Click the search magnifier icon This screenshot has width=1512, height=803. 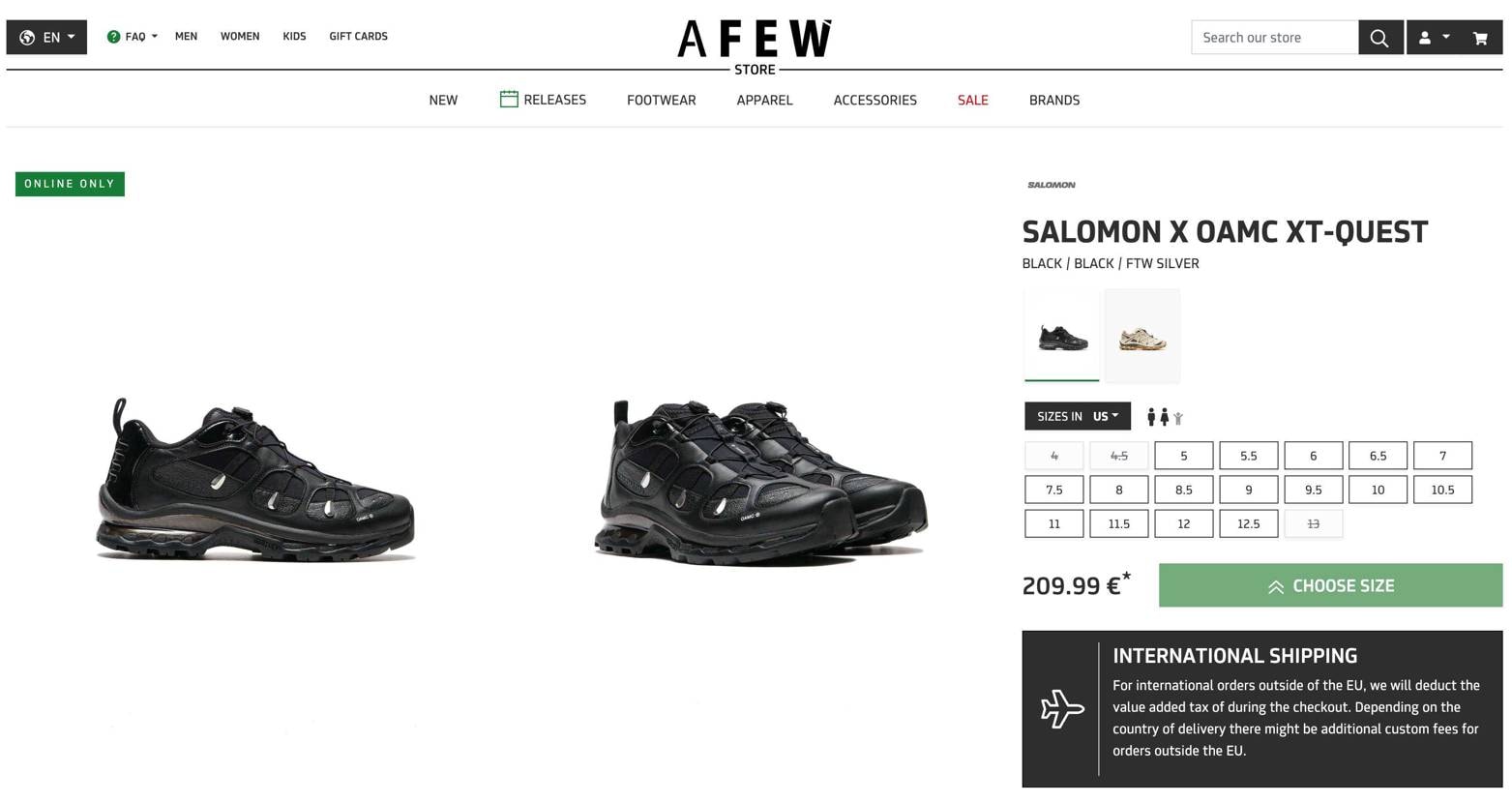pos(1379,38)
